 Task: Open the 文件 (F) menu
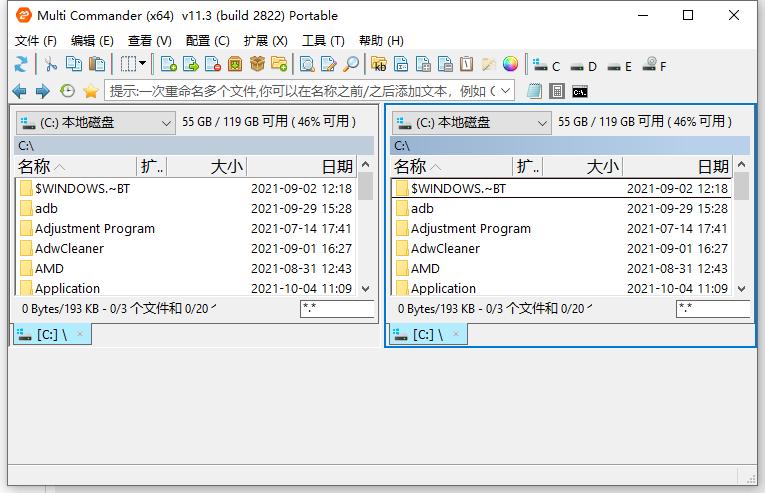point(36,41)
